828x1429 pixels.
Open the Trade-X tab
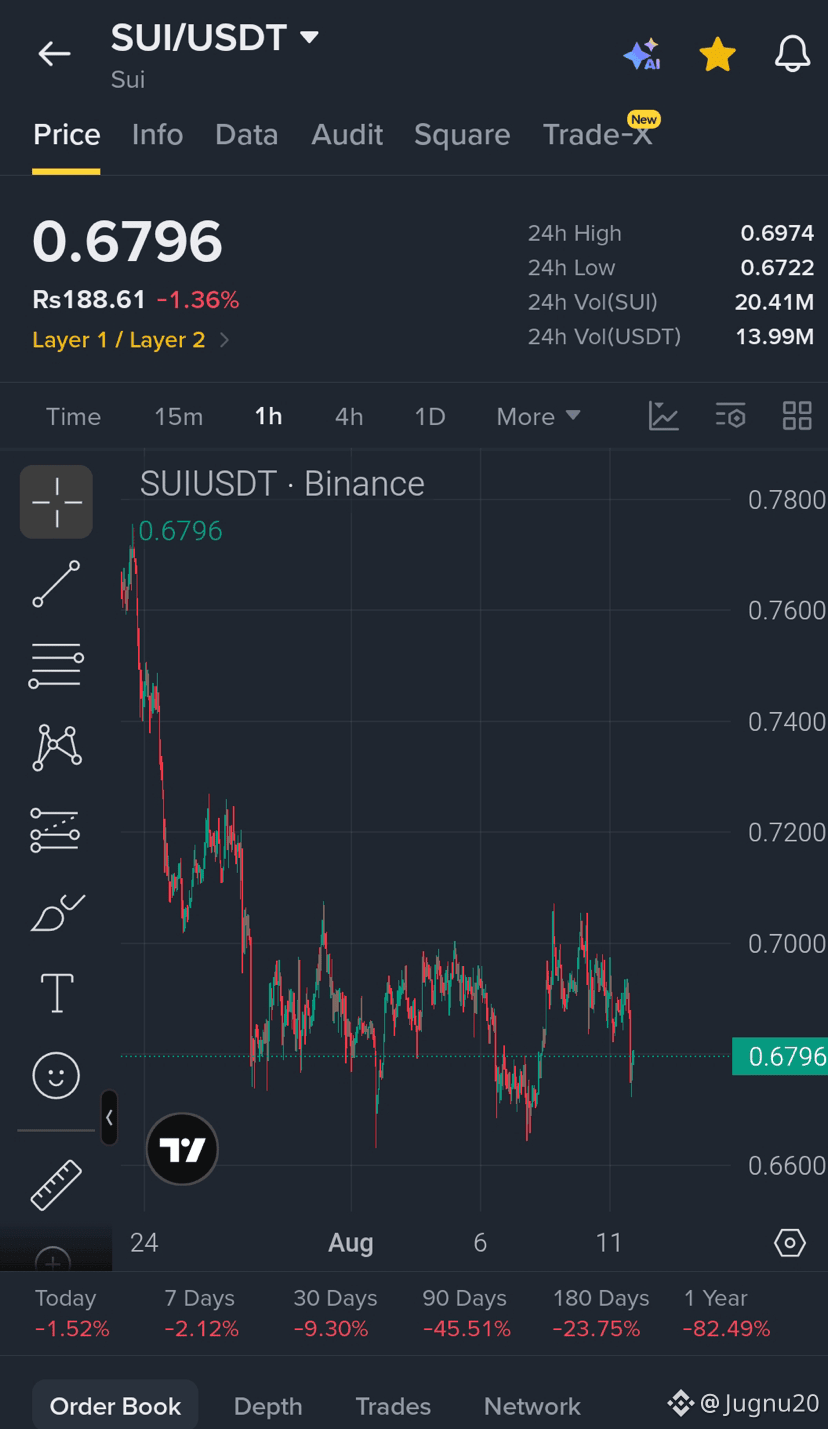[x=598, y=135]
